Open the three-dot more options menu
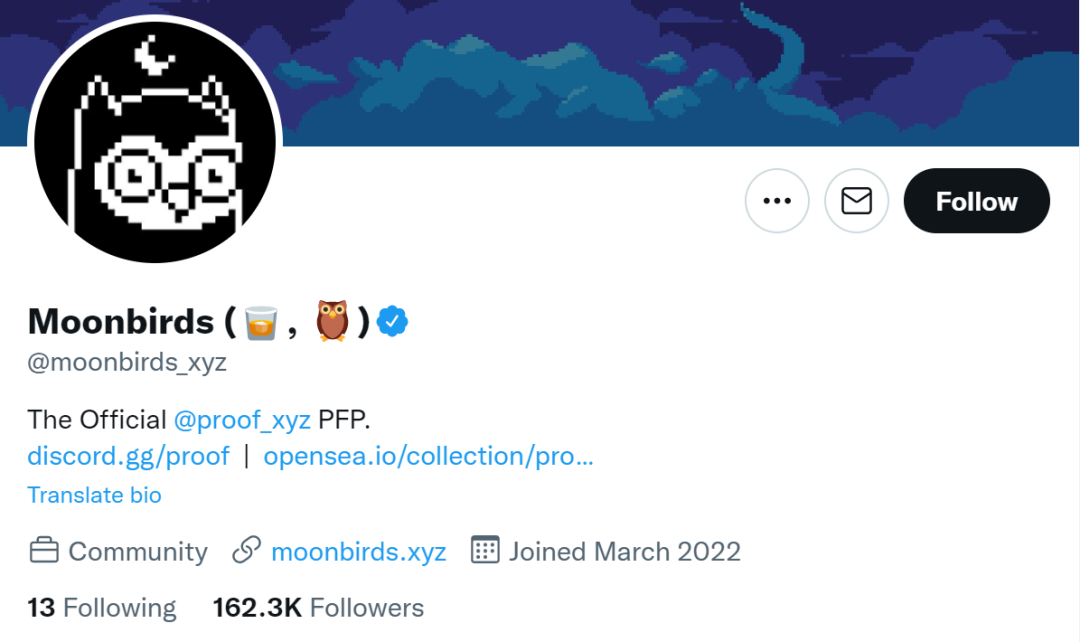 pos(777,201)
